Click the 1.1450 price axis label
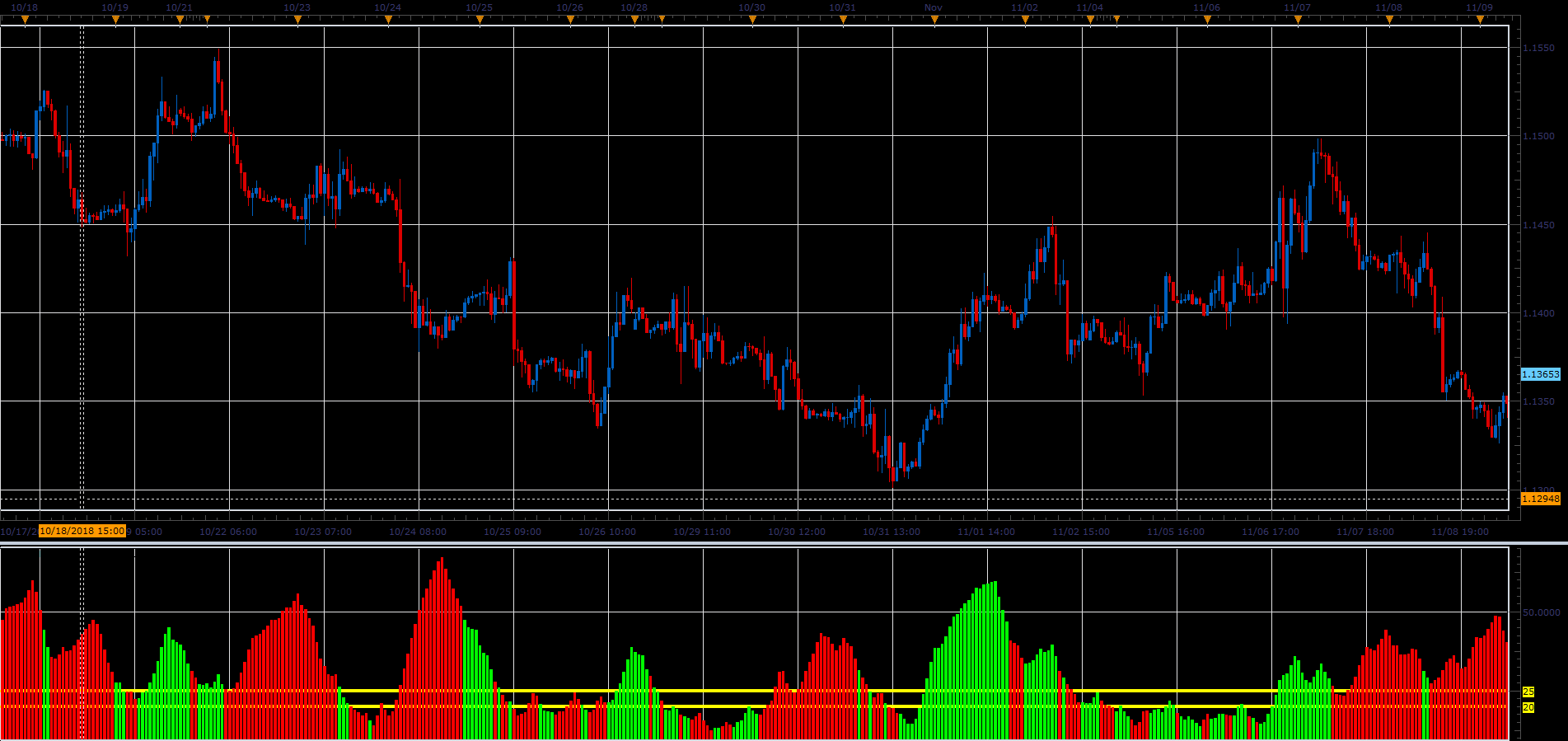 (1539, 225)
